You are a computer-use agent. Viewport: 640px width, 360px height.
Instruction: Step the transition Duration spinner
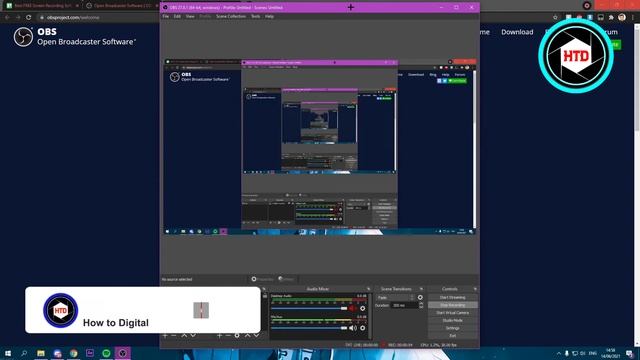[x=421, y=305]
